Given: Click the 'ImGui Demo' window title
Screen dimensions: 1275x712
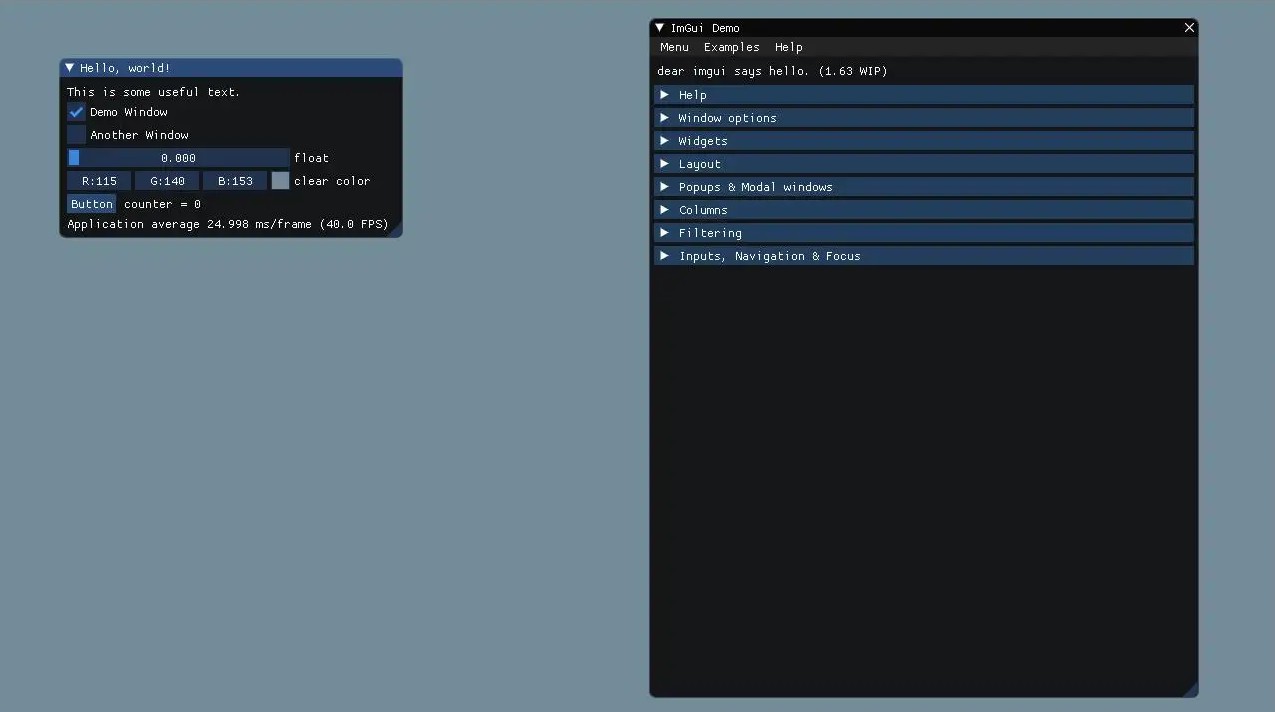Looking at the screenshot, I should click(705, 28).
